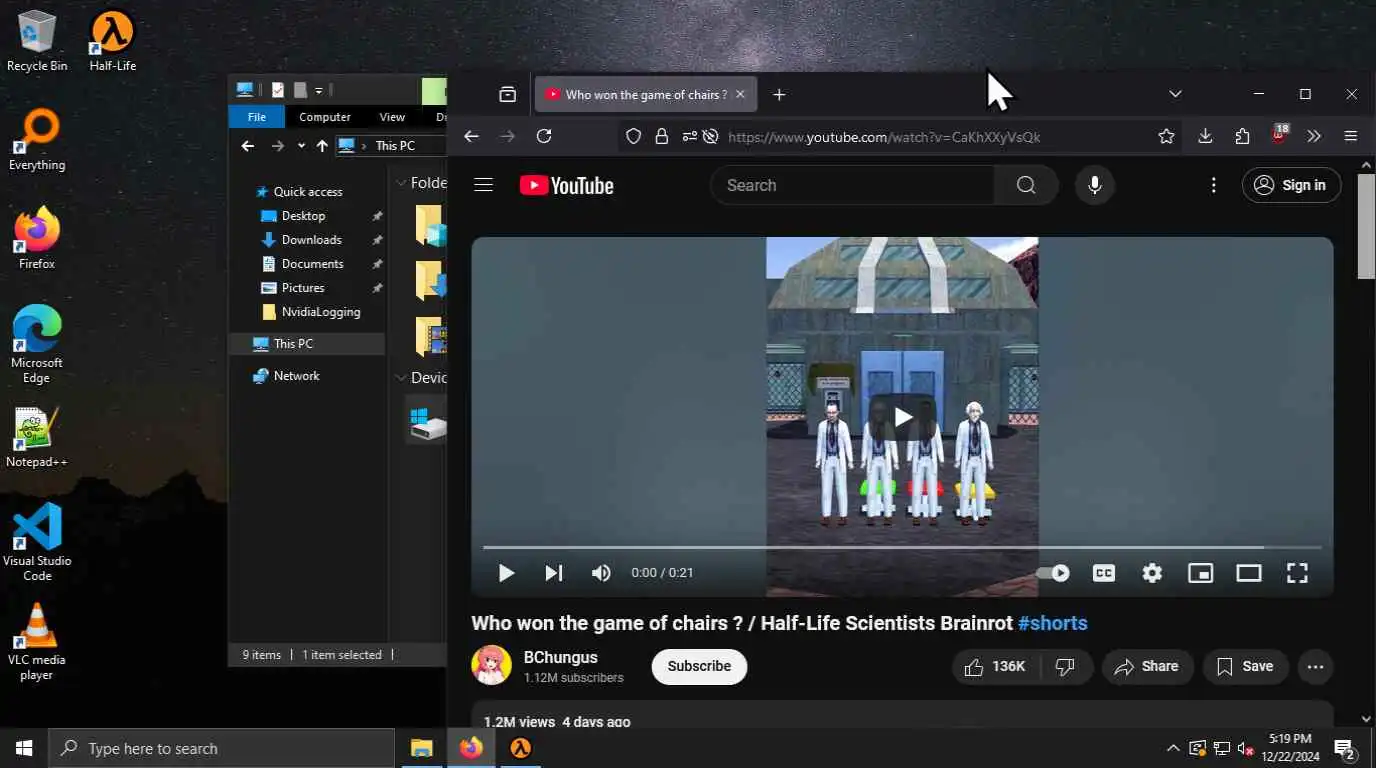
Task: Open the #shorts hashtag link
Action: point(1052,623)
